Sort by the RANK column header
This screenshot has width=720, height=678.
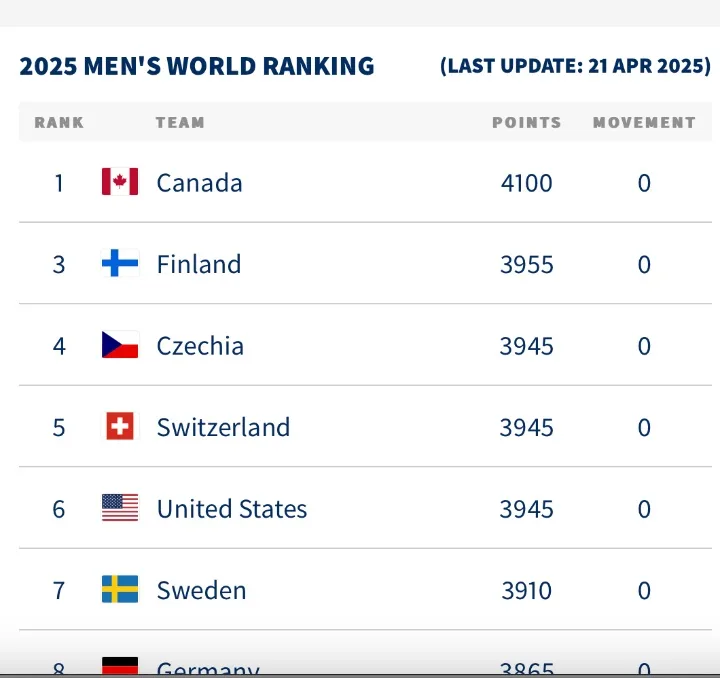[59, 123]
